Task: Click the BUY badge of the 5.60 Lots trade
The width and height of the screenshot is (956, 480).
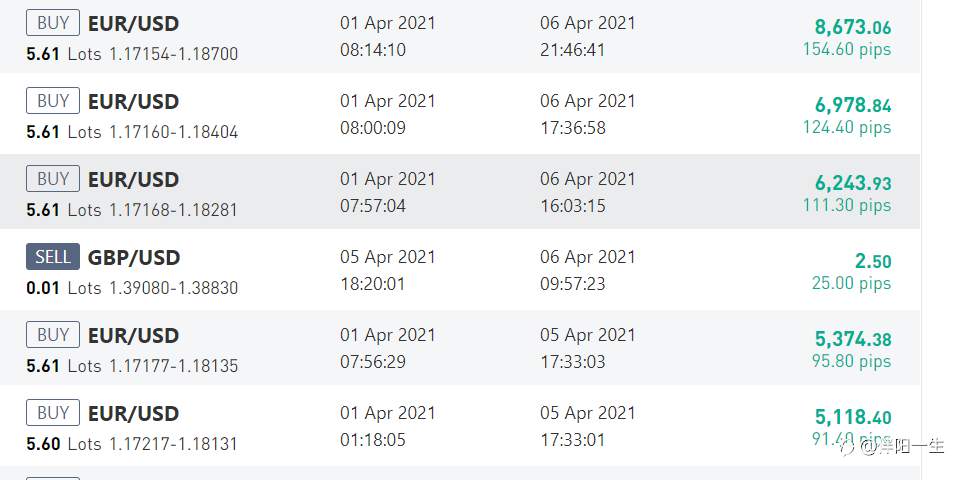Action: tap(53, 413)
